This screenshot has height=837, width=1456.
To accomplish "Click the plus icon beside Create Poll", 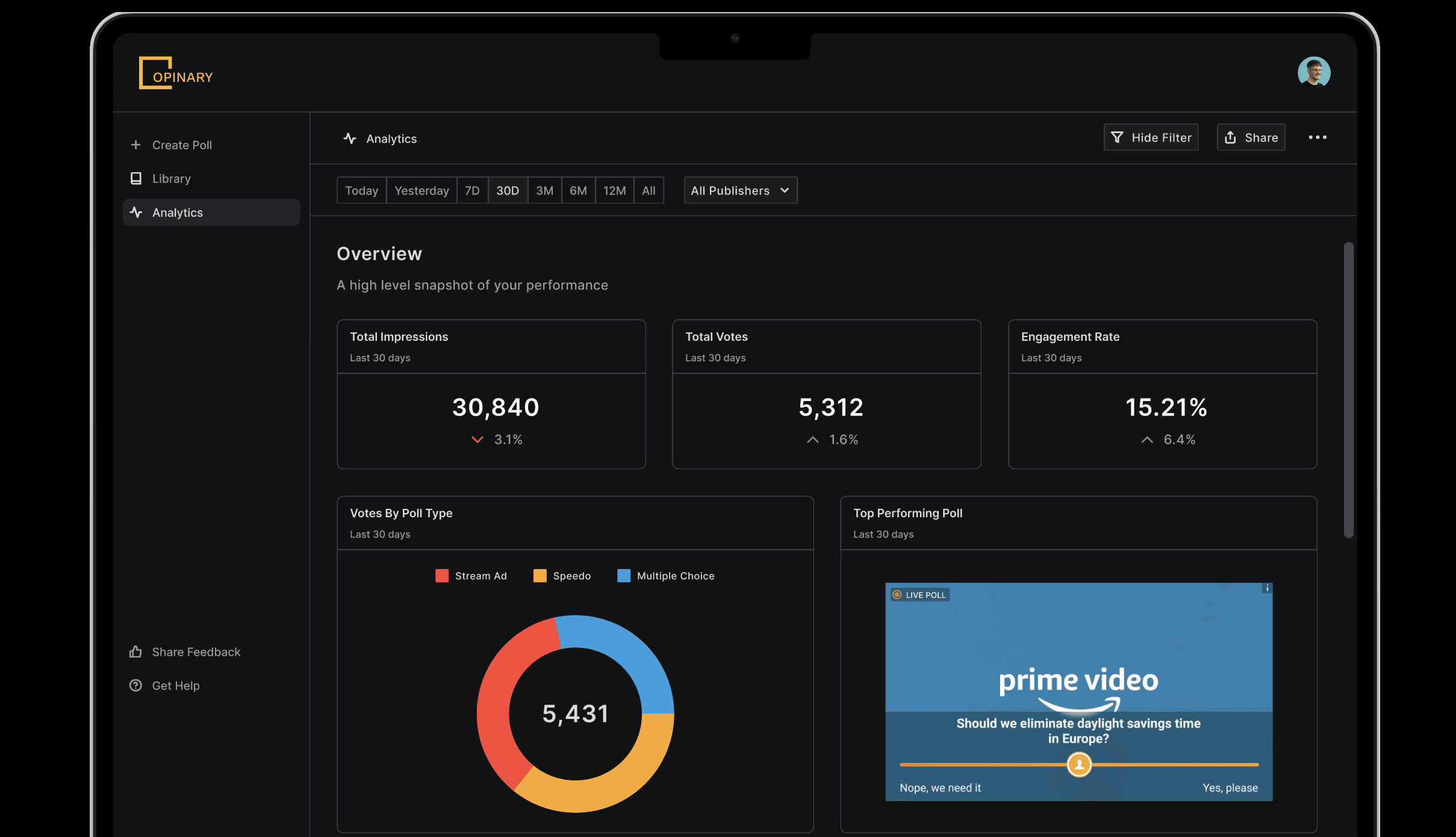I will 135,145.
